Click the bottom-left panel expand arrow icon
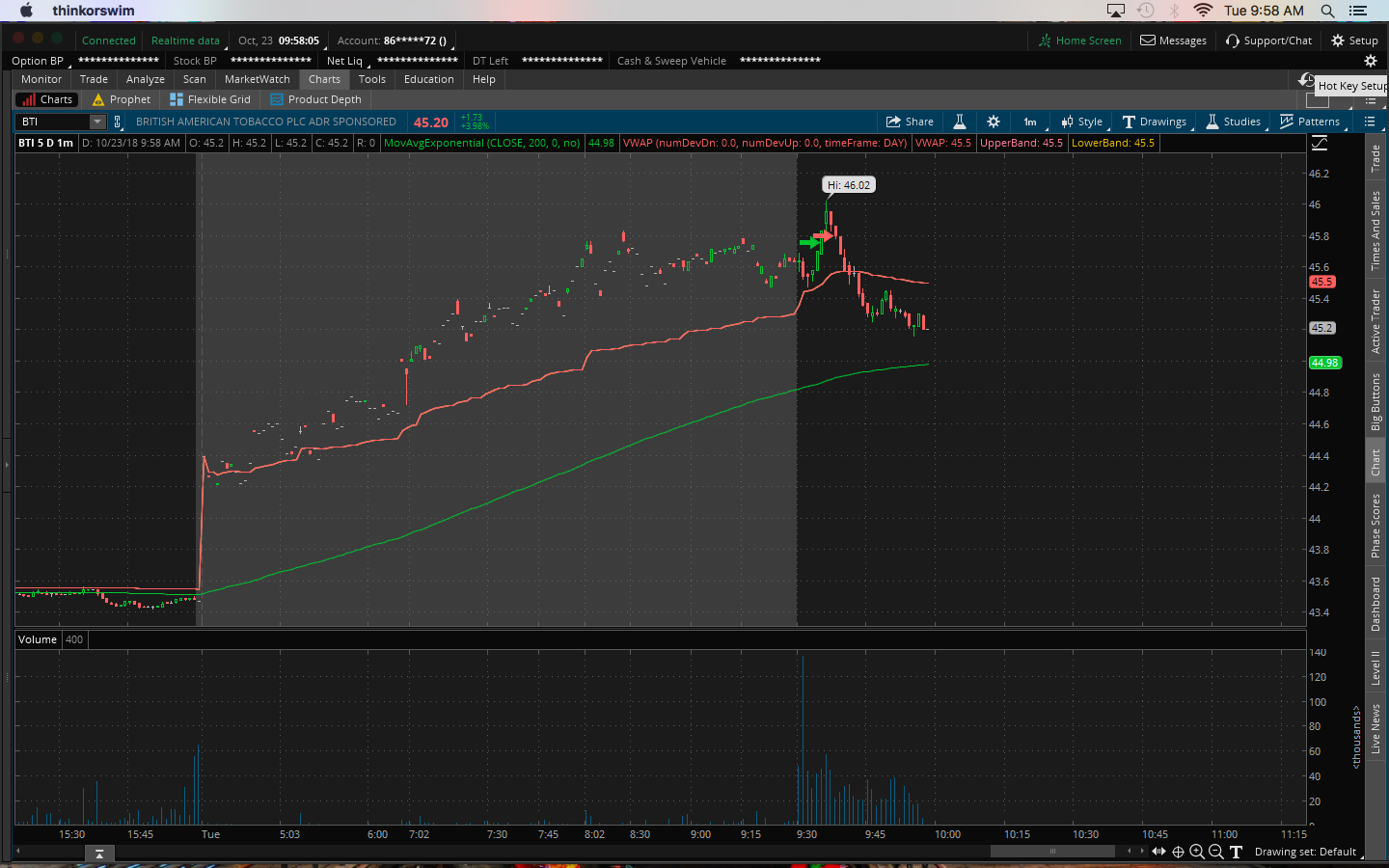 coord(99,854)
